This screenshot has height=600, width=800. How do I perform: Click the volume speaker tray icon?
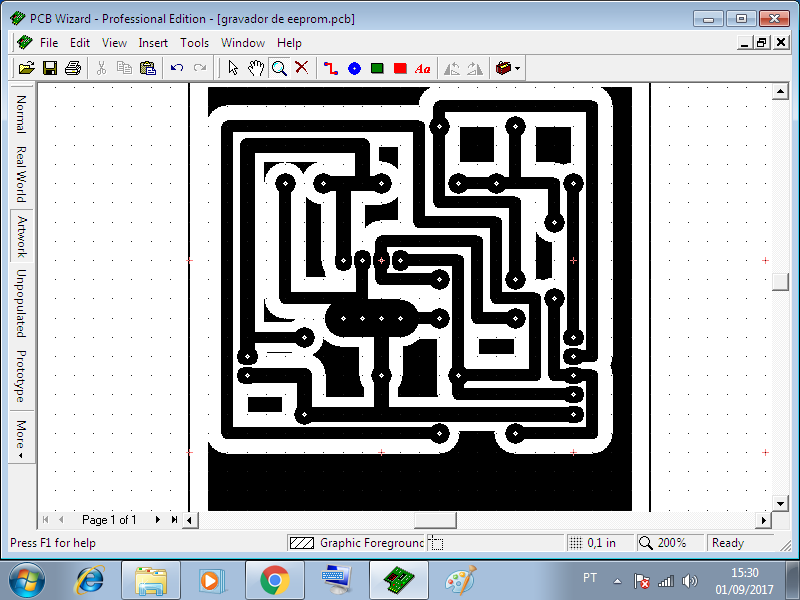pyautogui.click(x=689, y=581)
